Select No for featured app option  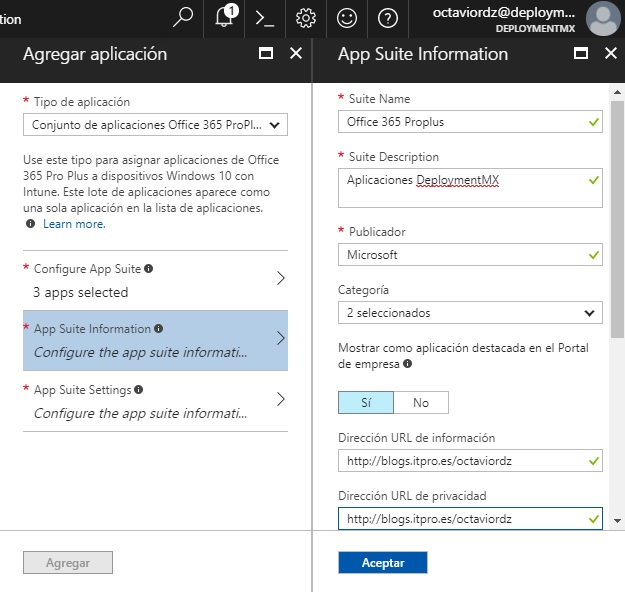[x=420, y=402]
